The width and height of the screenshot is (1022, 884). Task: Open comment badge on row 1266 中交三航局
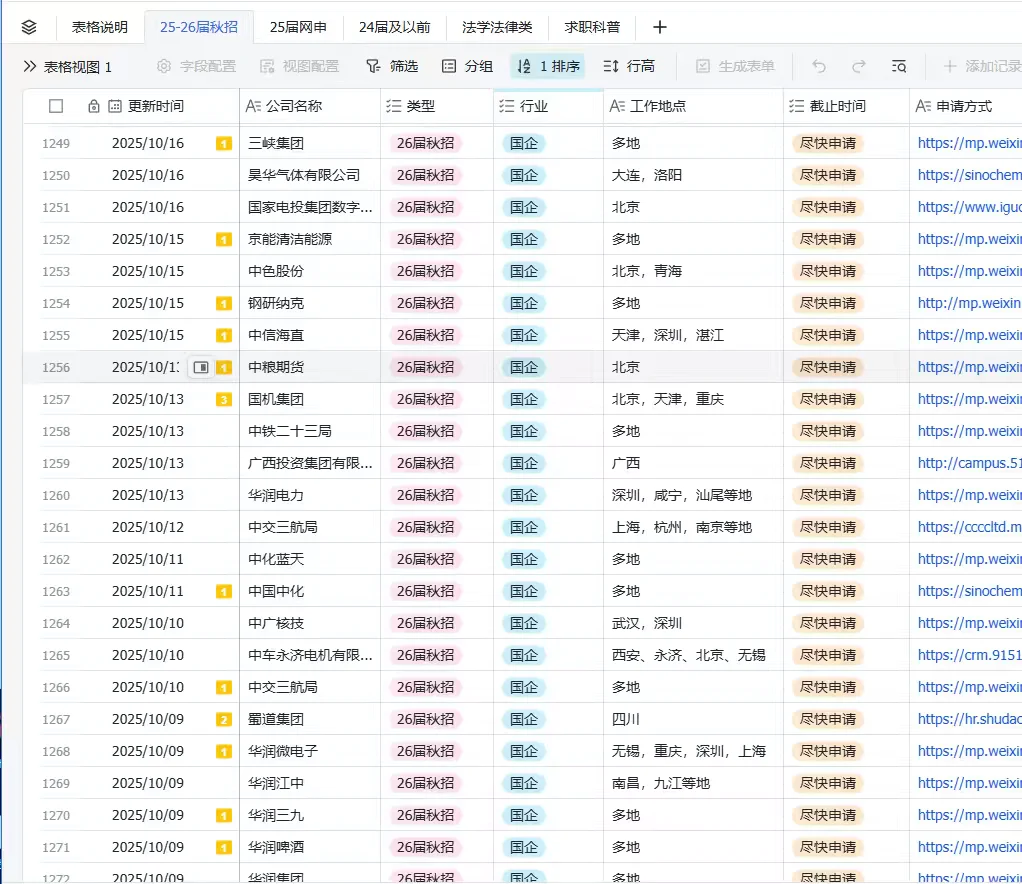coord(224,688)
